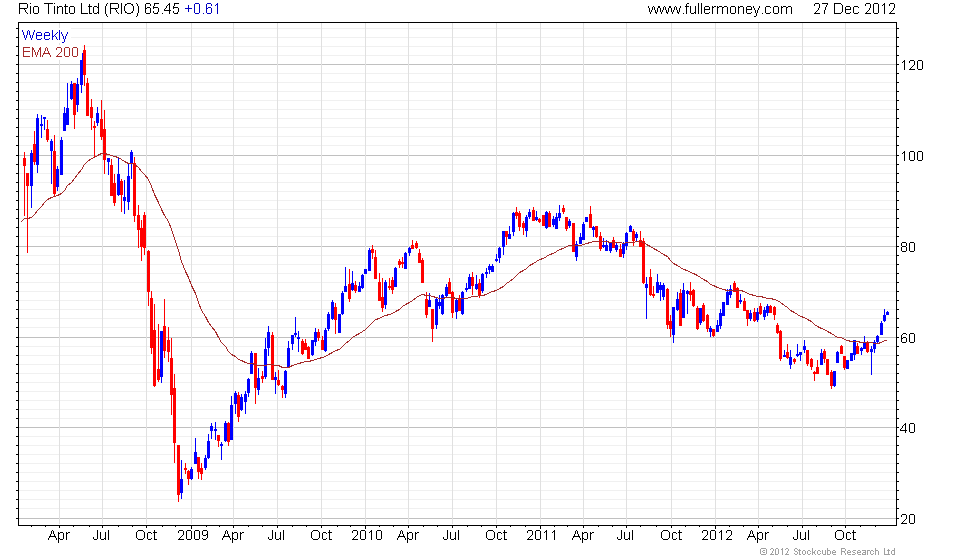The height and width of the screenshot is (560, 980).
Task: Select the 2010 year marker on time axis
Action: [x=367, y=536]
